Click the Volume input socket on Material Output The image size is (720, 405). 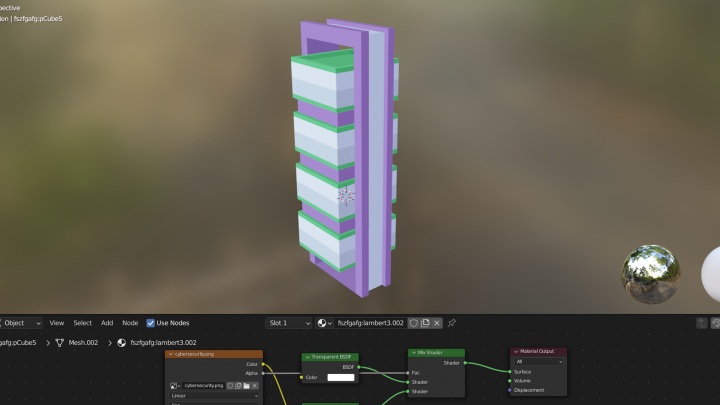(x=510, y=381)
